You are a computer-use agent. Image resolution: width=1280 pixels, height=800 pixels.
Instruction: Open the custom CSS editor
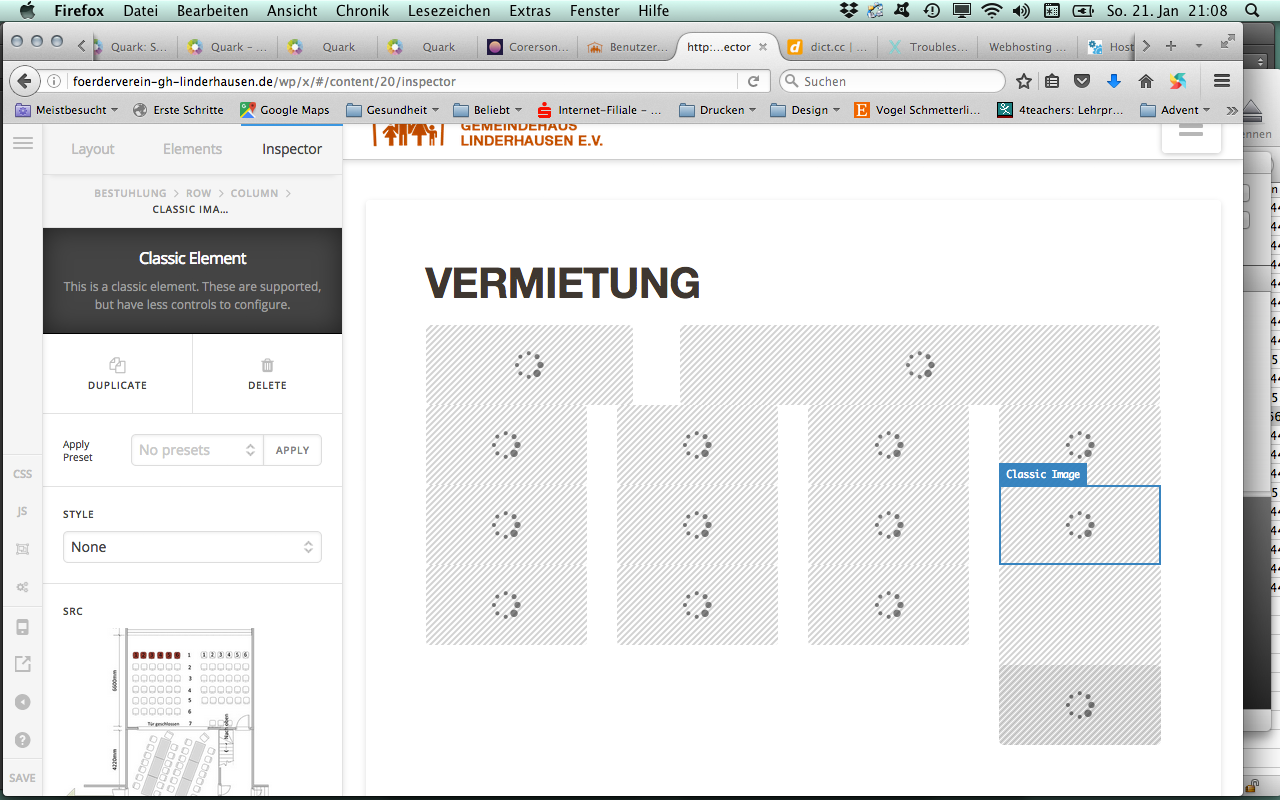(22, 474)
